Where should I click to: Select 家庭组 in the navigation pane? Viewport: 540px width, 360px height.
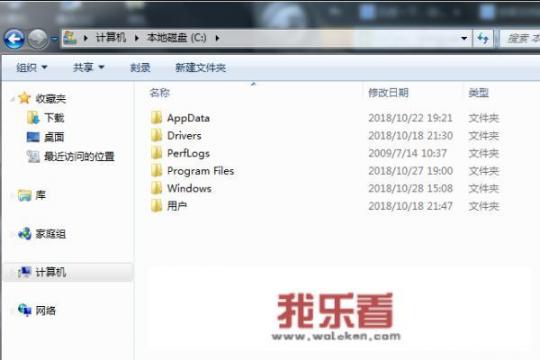[50, 234]
